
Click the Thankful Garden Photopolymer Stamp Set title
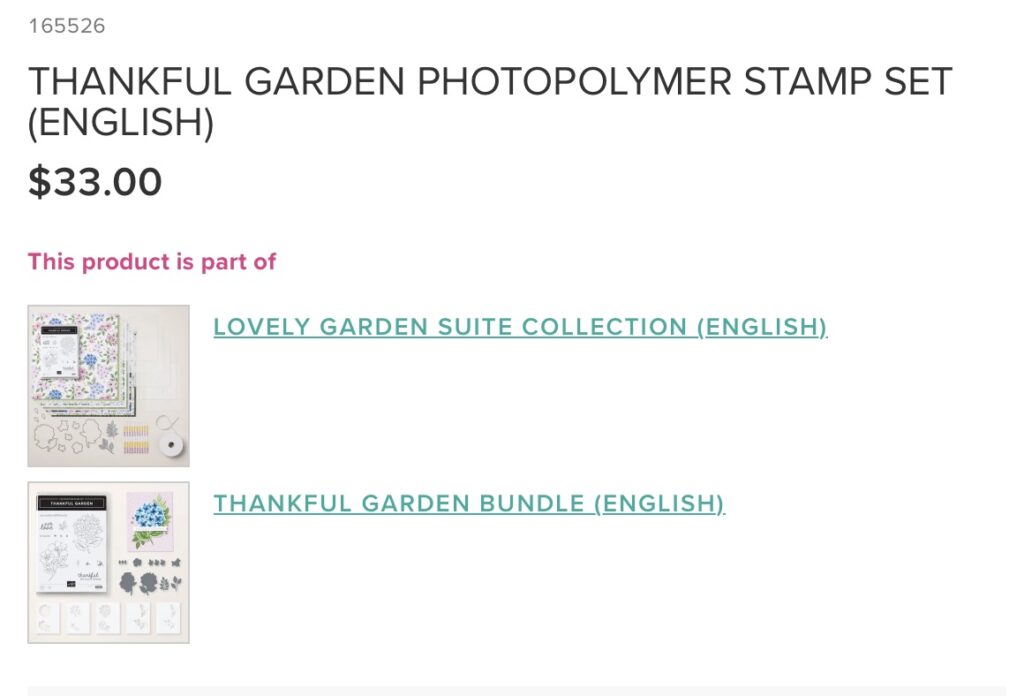tap(490, 101)
